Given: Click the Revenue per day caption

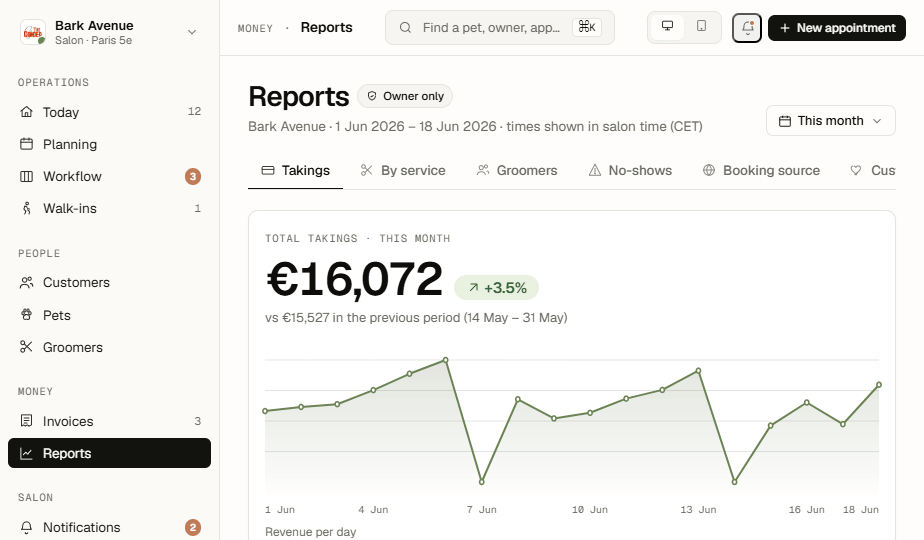Looking at the screenshot, I should click(x=311, y=532).
